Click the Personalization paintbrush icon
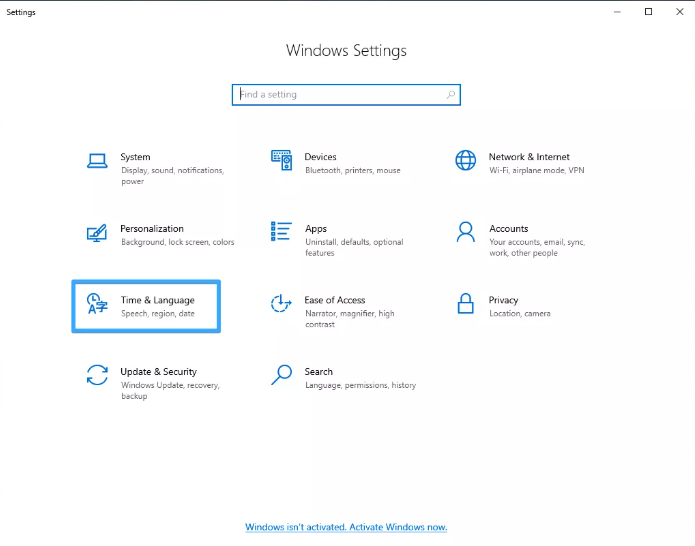Image resolution: width=695 pixels, height=546 pixels. [x=97, y=233]
